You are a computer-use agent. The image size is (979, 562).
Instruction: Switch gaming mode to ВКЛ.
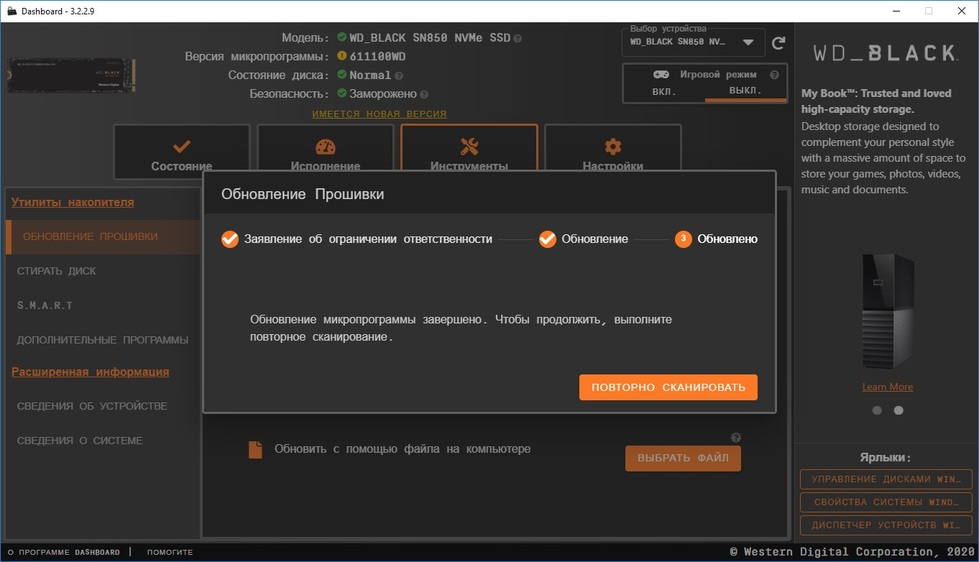[664, 91]
